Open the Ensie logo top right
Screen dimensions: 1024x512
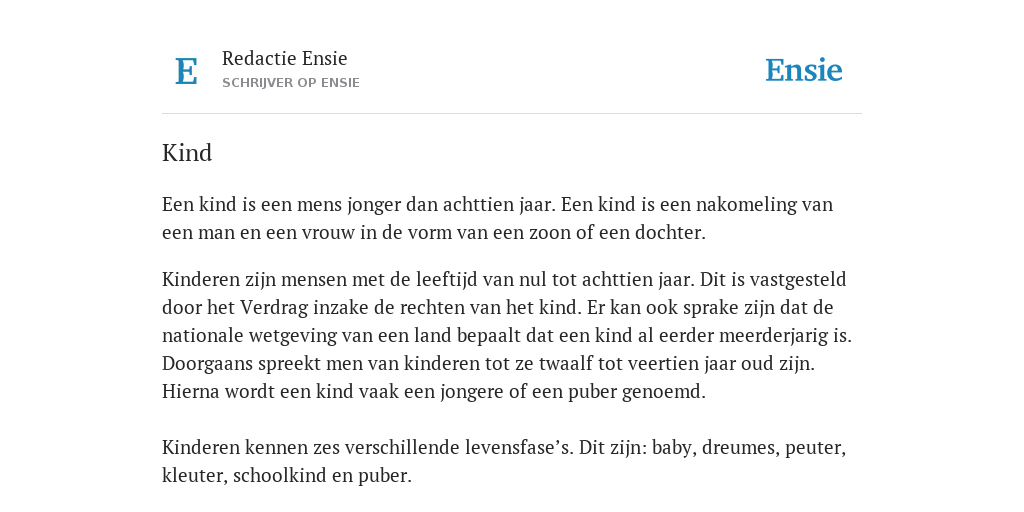804,70
